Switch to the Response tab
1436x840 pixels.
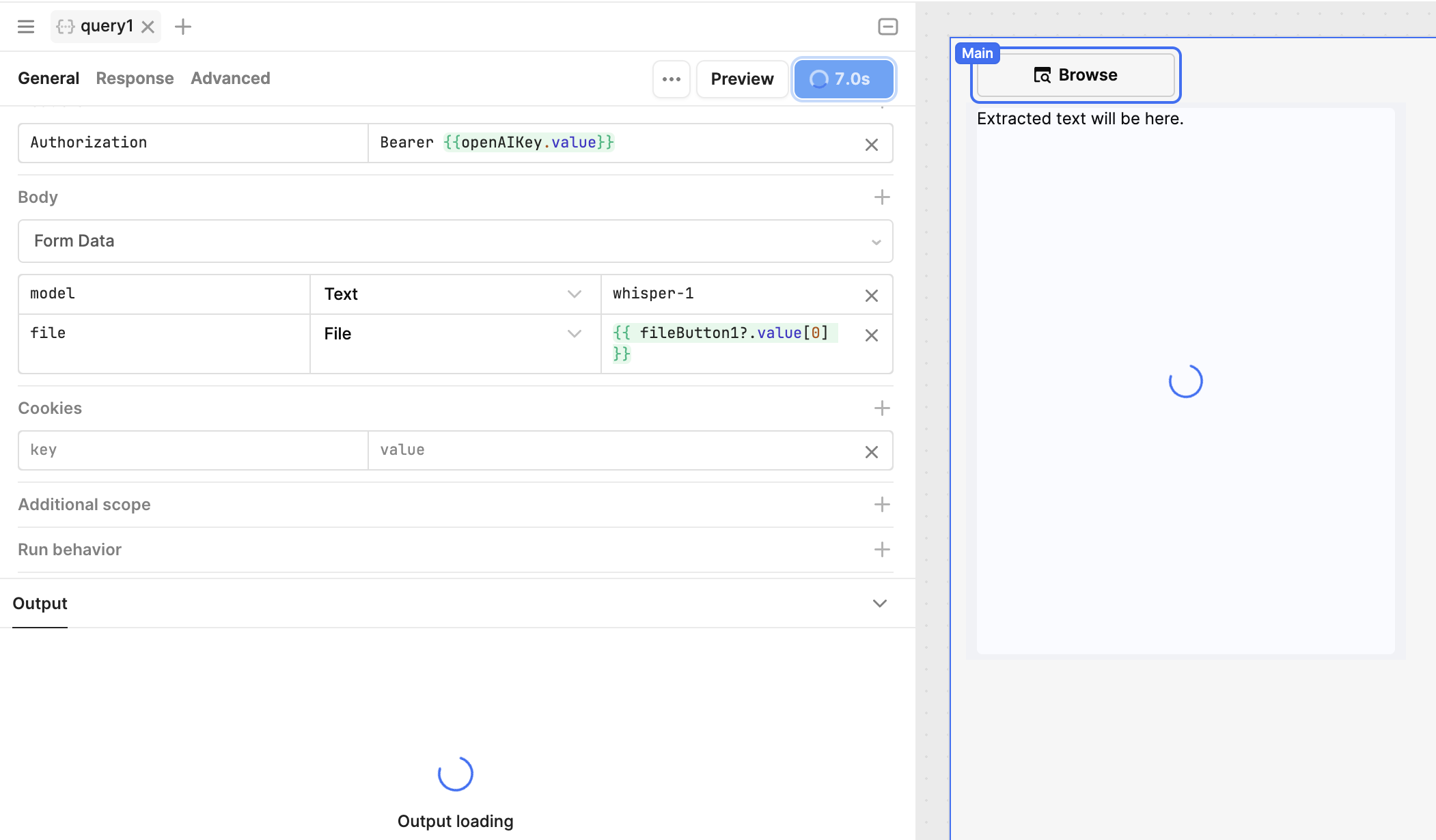pos(135,79)
